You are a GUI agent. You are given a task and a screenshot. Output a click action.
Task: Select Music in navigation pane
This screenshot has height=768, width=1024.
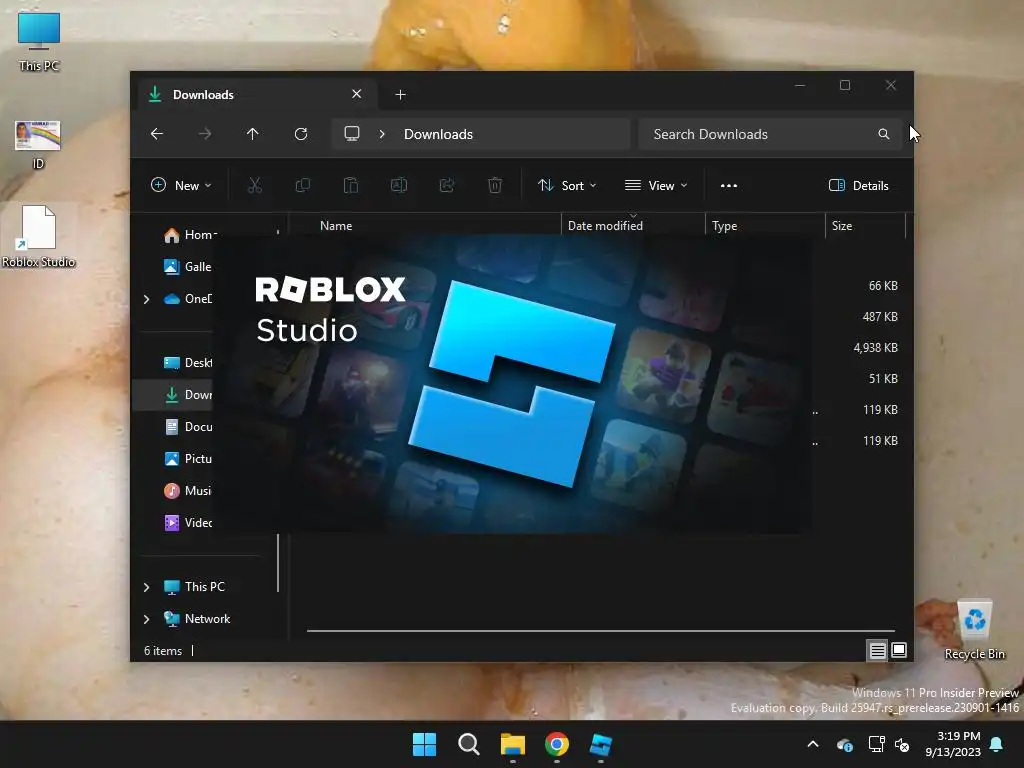pos(187,490)
